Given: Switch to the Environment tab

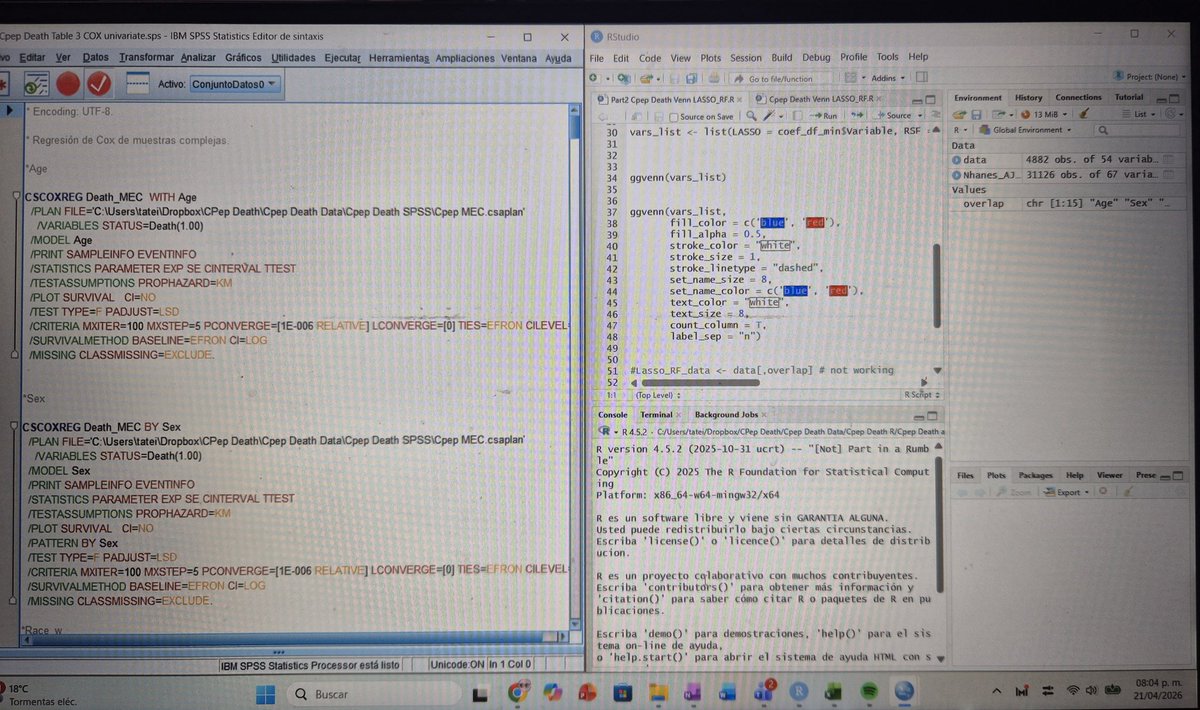Looking at the screenshot, I should point(979,97).
